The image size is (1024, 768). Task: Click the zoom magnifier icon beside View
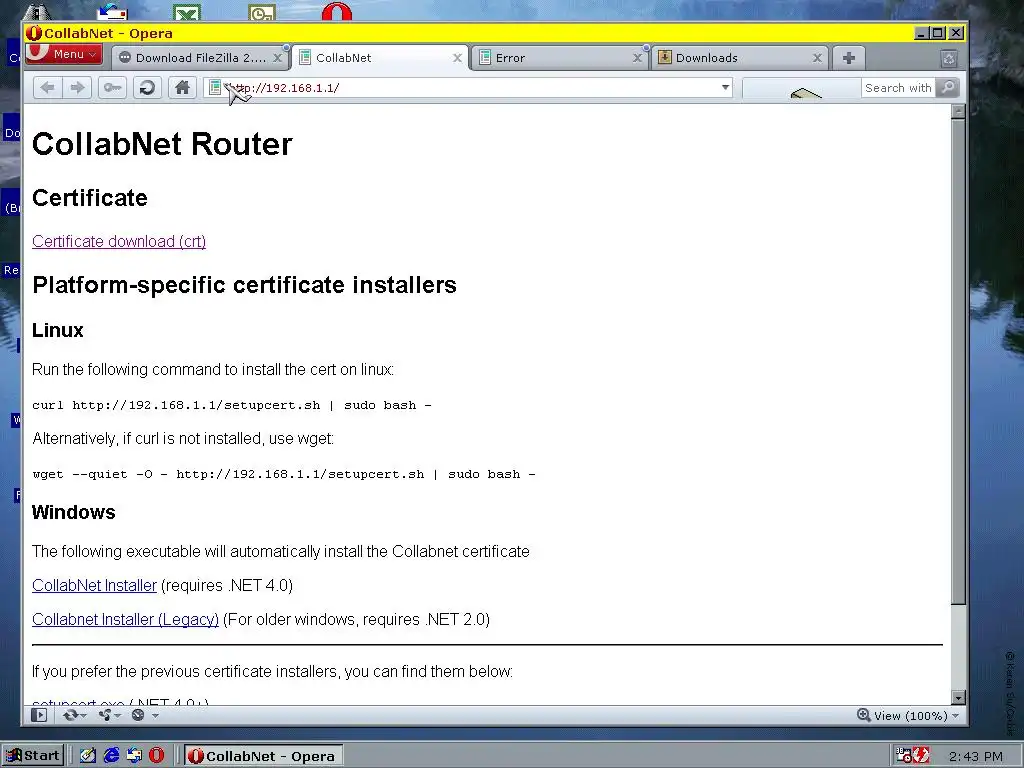tap(863, 715)
